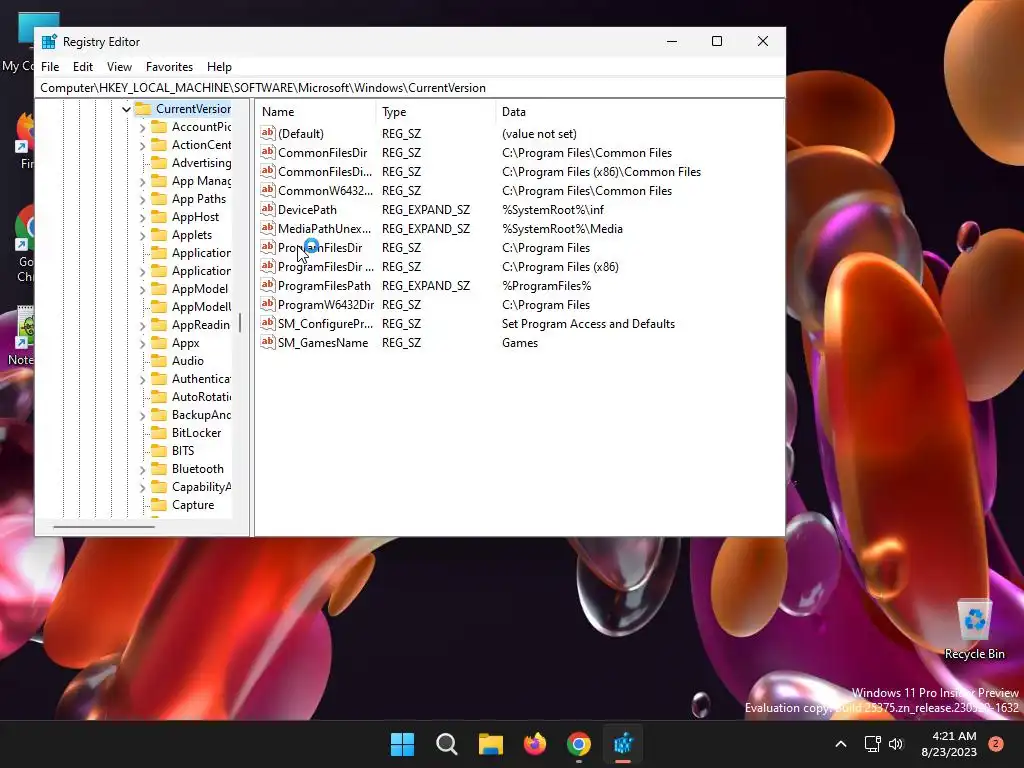Open File Explorer from the taskbar
The height and width of the screenshot is (768, 1024).
coord(490,744)
